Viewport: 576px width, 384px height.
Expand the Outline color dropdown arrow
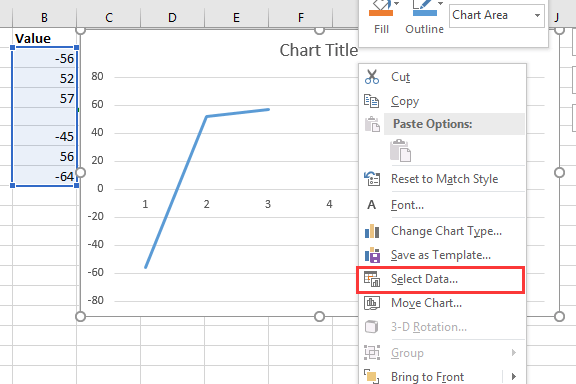pos(440,4)
